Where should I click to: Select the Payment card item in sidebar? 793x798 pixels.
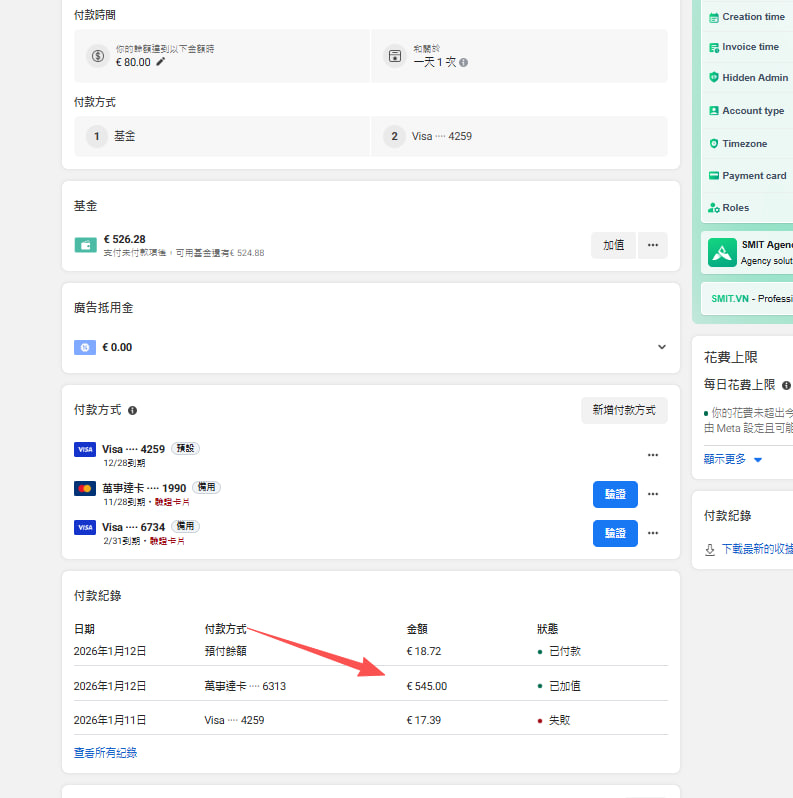tap(753, 176)
